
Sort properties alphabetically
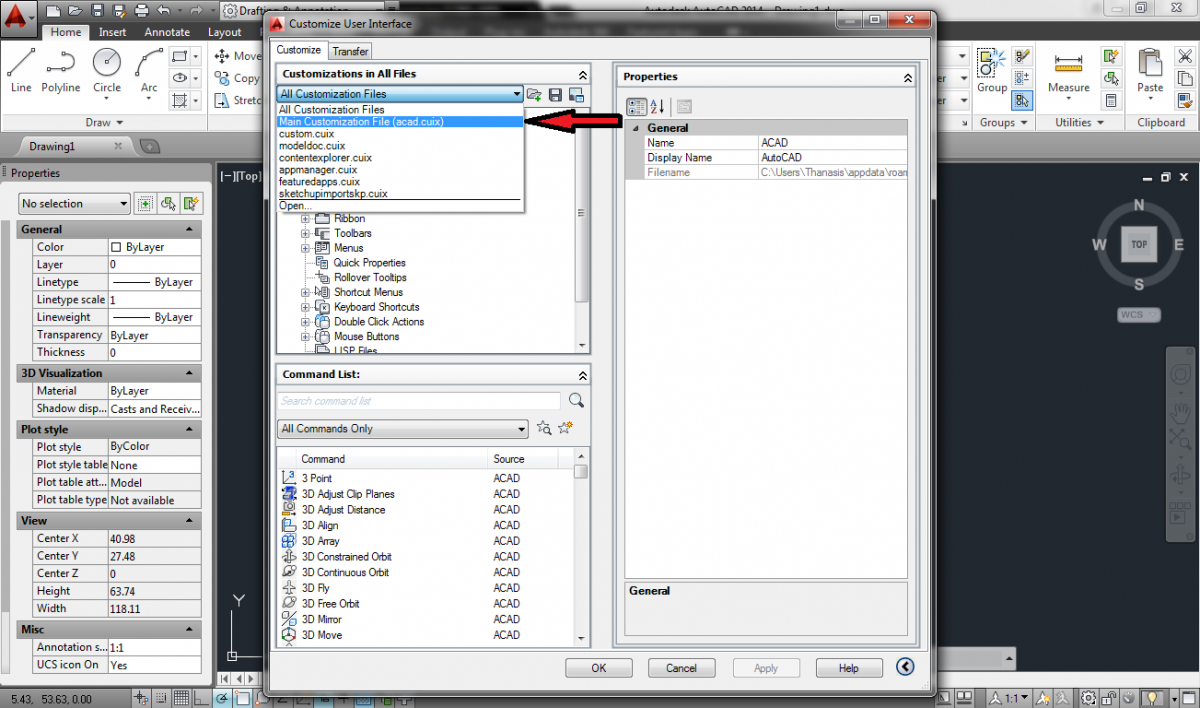click(x=657, y=106)
